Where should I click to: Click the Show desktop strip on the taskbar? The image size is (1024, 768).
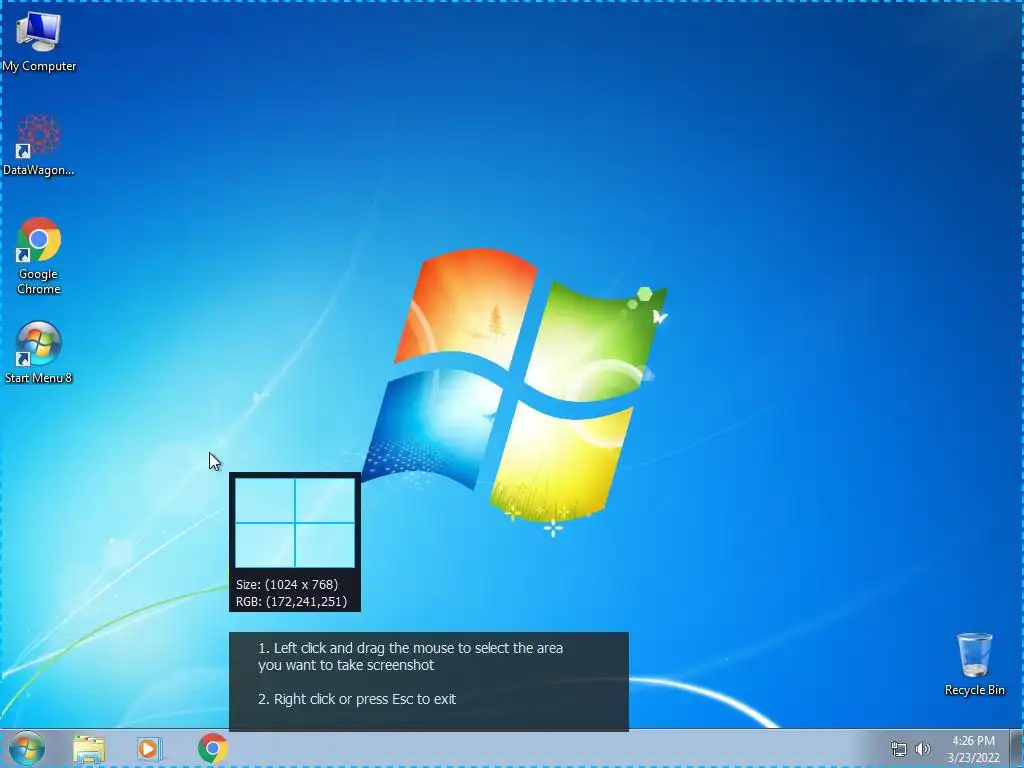[1017, 748]
